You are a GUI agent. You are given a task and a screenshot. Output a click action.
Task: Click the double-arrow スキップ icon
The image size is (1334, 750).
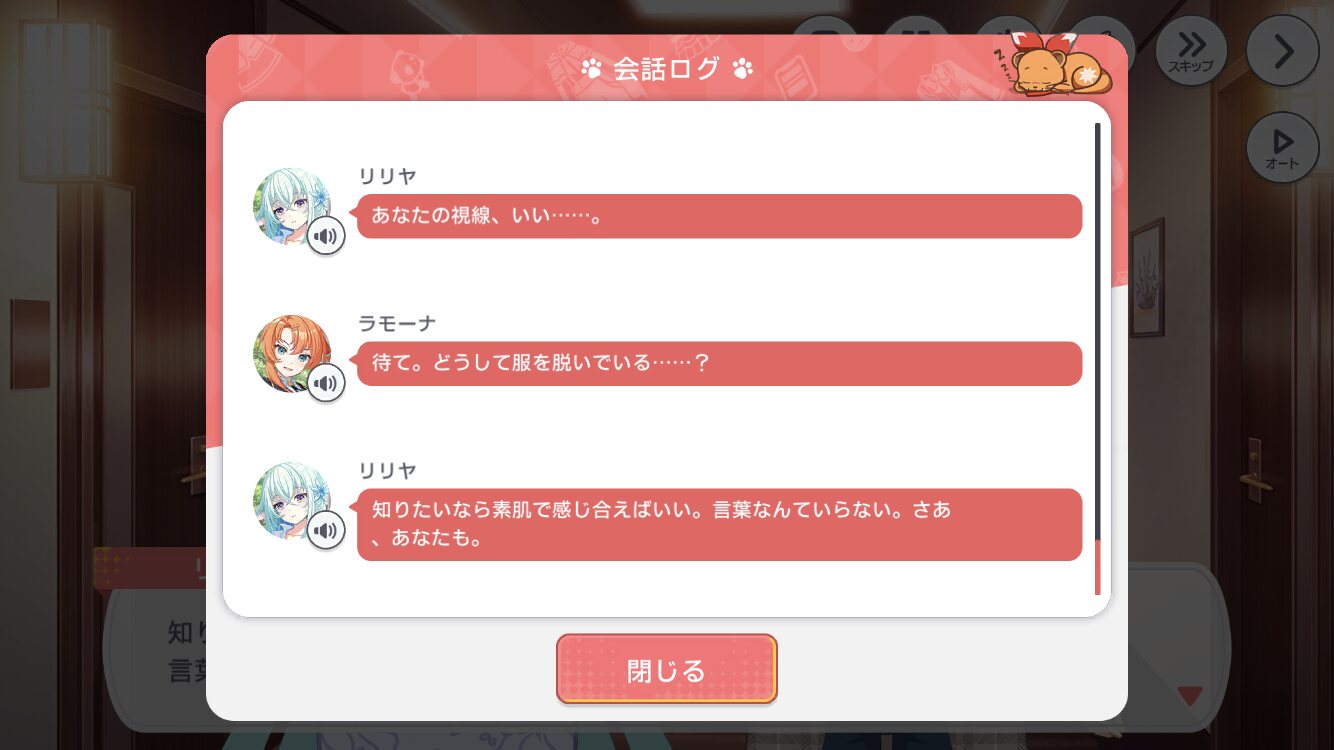(1191, 50)
